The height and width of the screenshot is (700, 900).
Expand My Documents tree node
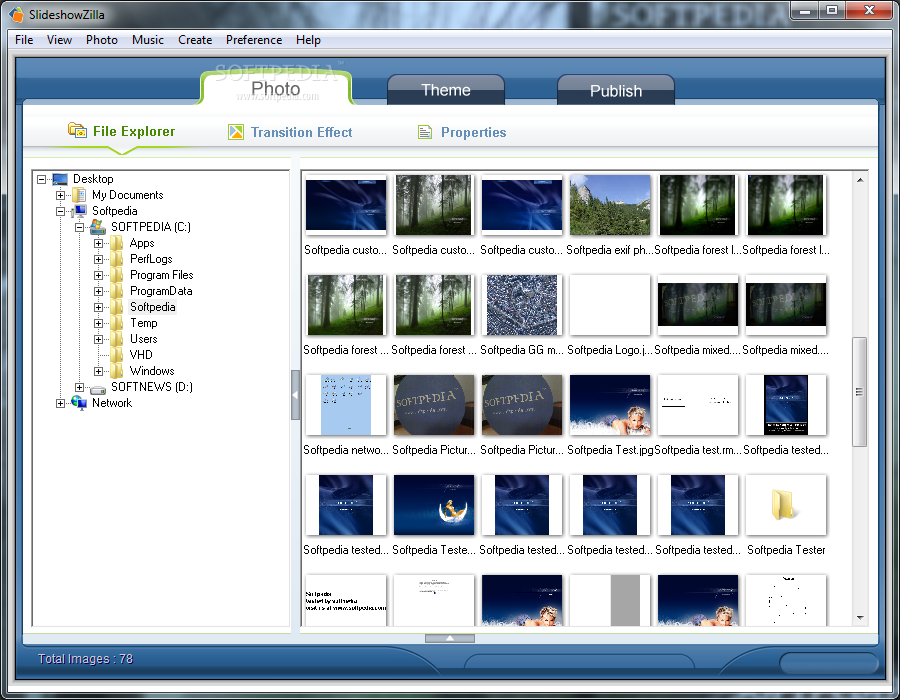(60, 195)
